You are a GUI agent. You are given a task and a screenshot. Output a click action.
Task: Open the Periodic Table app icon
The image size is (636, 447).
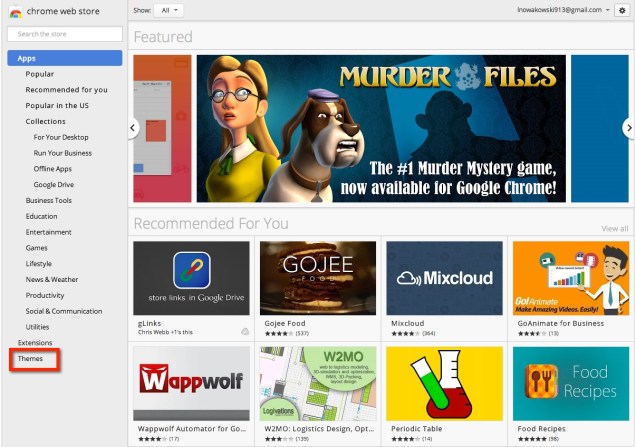[444, 383]
